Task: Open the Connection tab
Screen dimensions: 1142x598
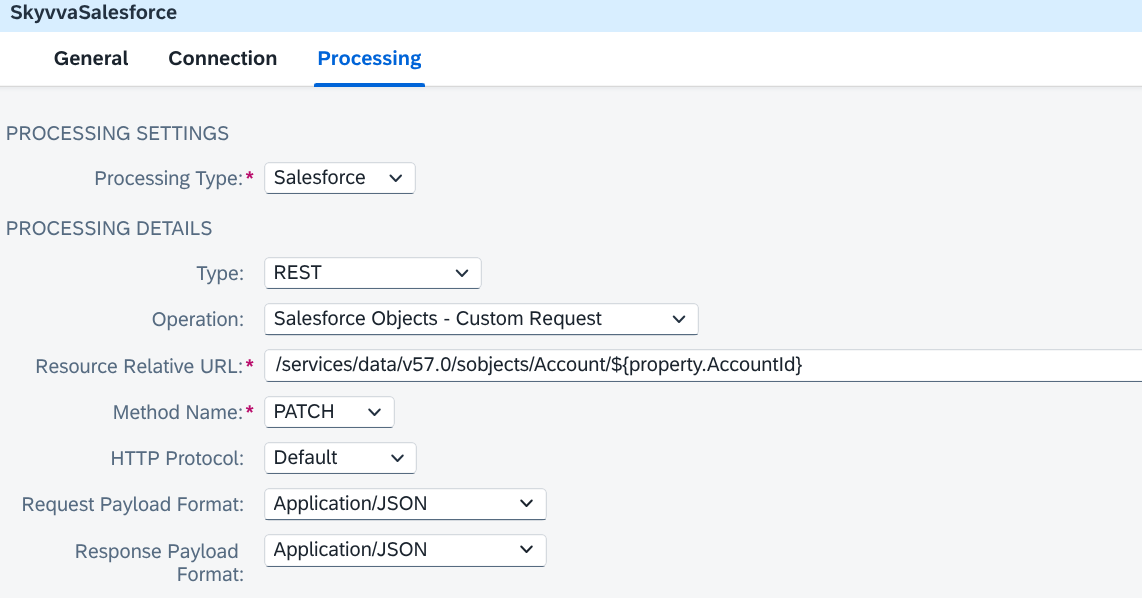Action: tap(223, 58)
